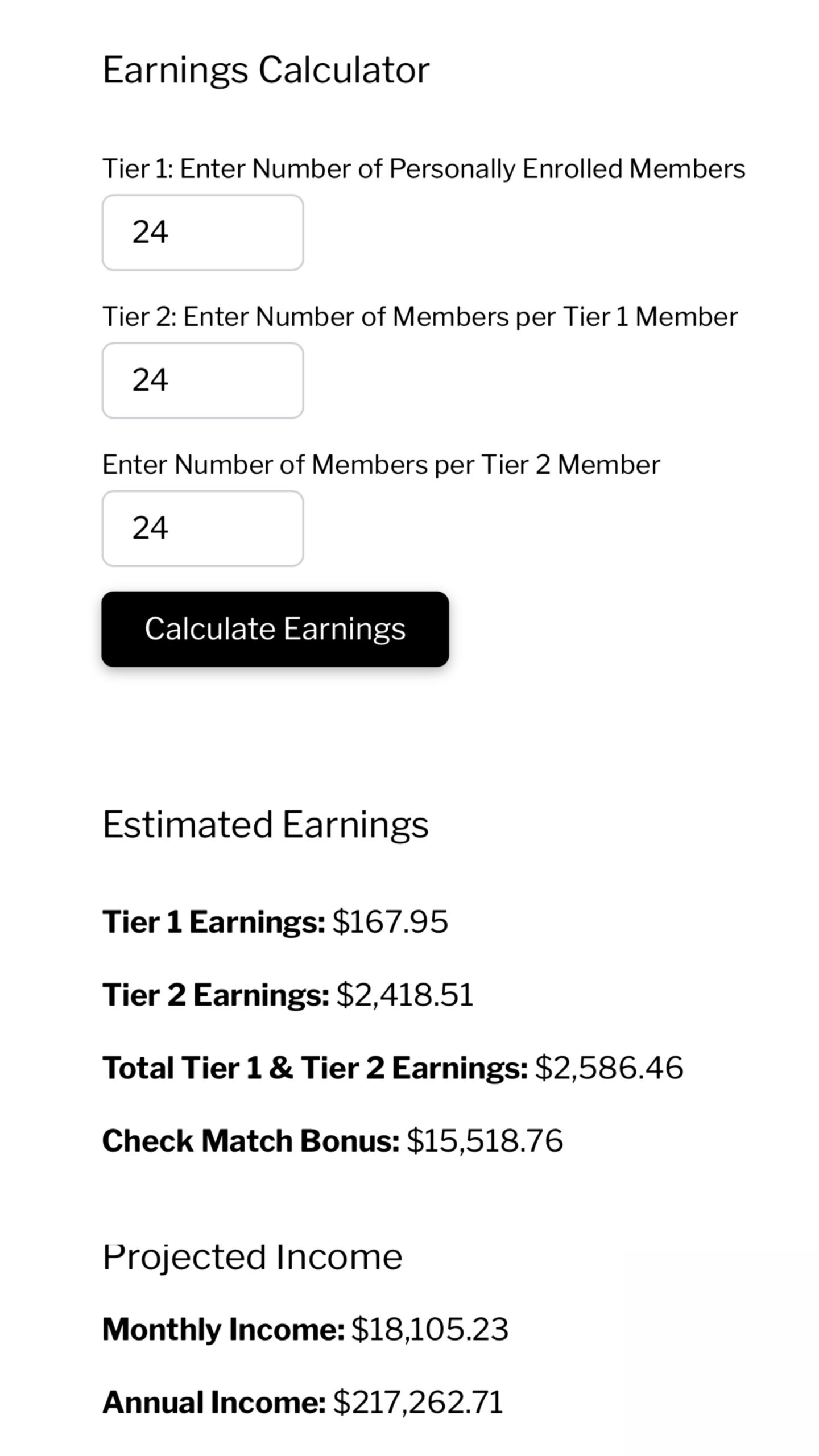The height and width of the screenshot is (1456, 819).
Task: Select the $2,586.46 total earnings value
Action: point(609,1068)
